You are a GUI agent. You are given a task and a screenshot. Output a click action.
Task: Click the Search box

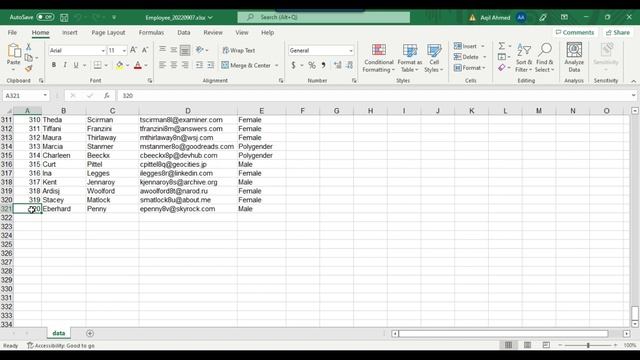[x=324, y=17]
